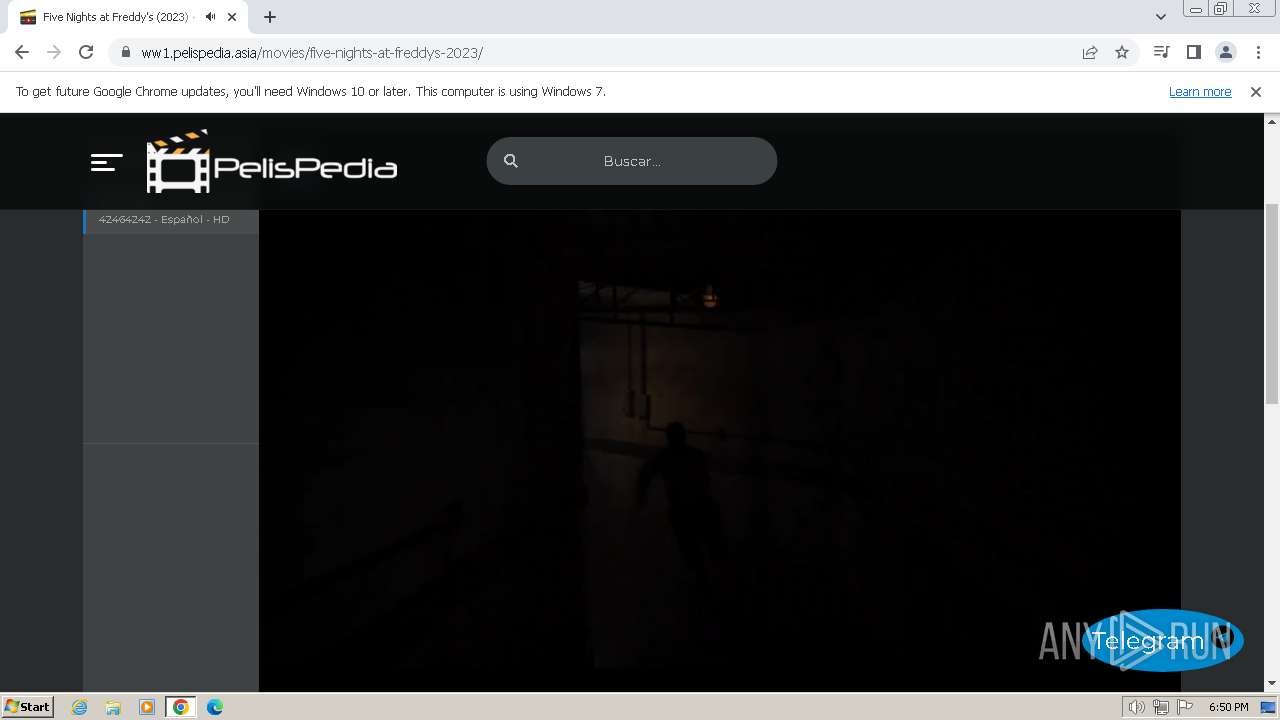Image resolution: width=1280 pixels, height=720 pixels.
Task: Open Windows Media Player from taskbar
Action: [x=147, y=707]
